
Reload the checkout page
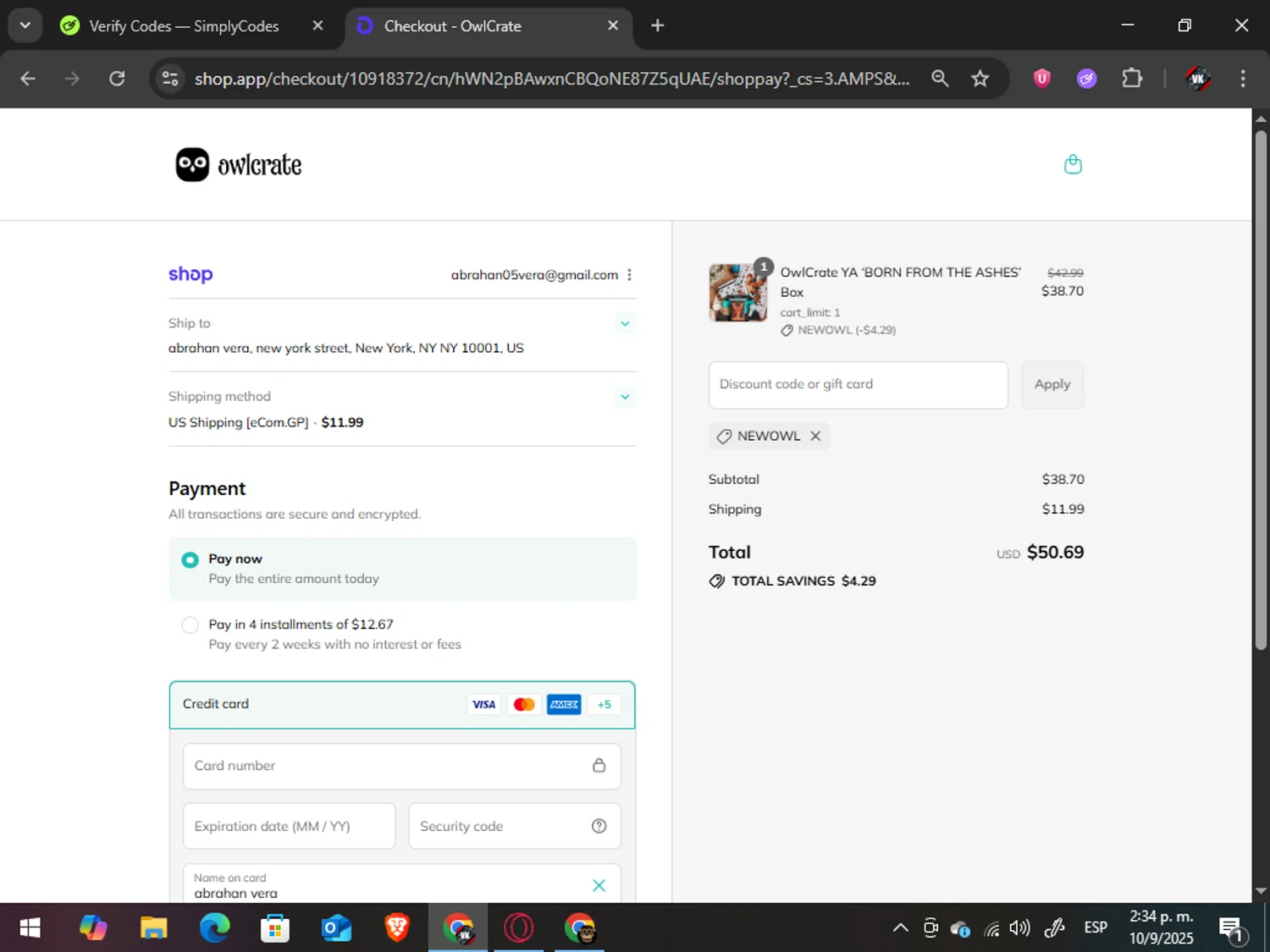tap(117, 79)
